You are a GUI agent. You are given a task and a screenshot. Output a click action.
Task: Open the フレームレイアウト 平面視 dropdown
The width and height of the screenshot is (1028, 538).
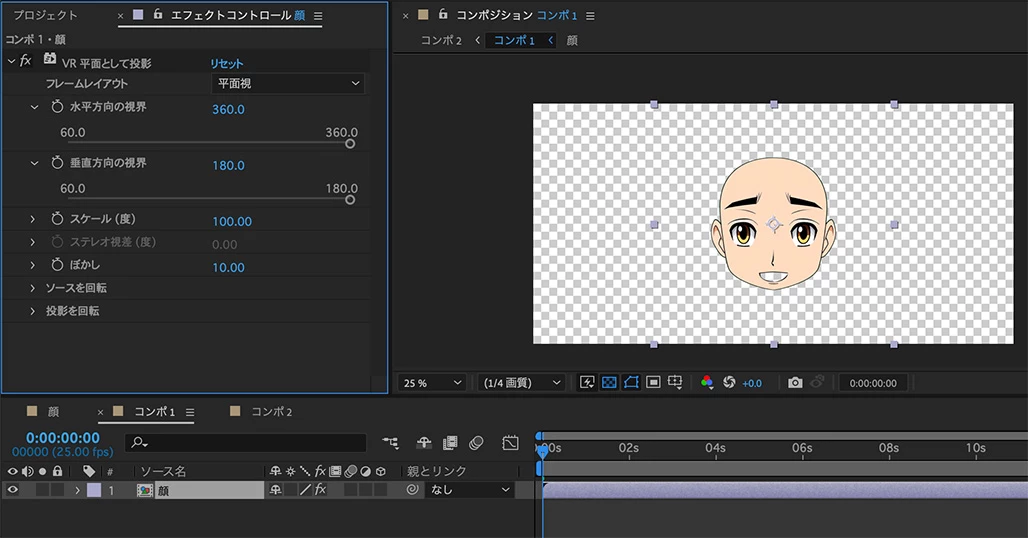coord(288,84)
